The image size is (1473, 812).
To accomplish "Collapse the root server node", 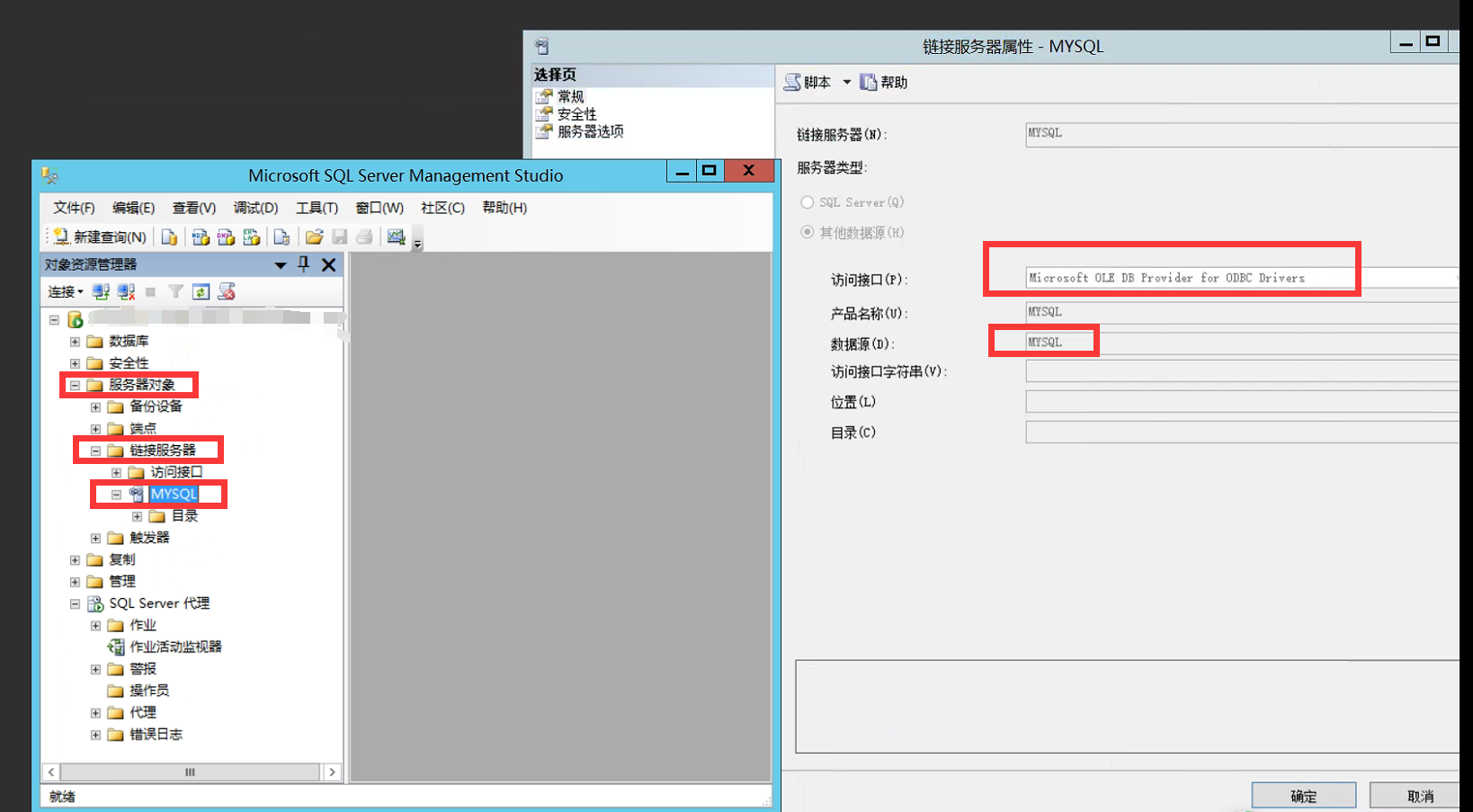I will click(x=54, y=319).
